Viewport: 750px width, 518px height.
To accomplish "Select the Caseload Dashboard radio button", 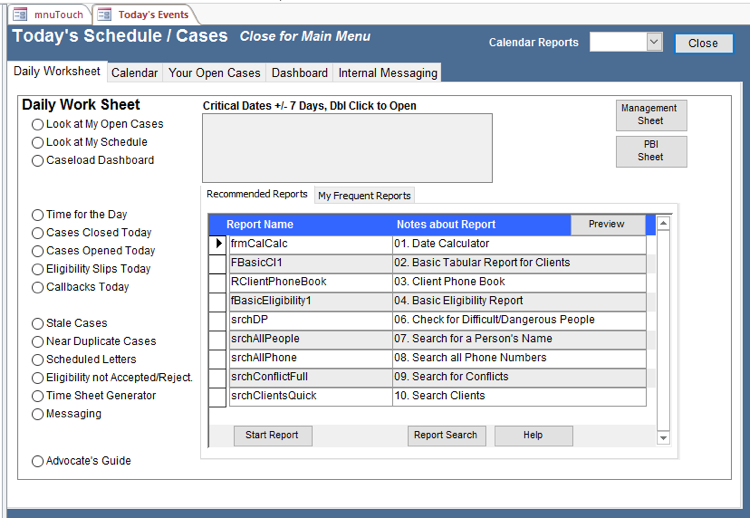I will [x=38, y=161].
